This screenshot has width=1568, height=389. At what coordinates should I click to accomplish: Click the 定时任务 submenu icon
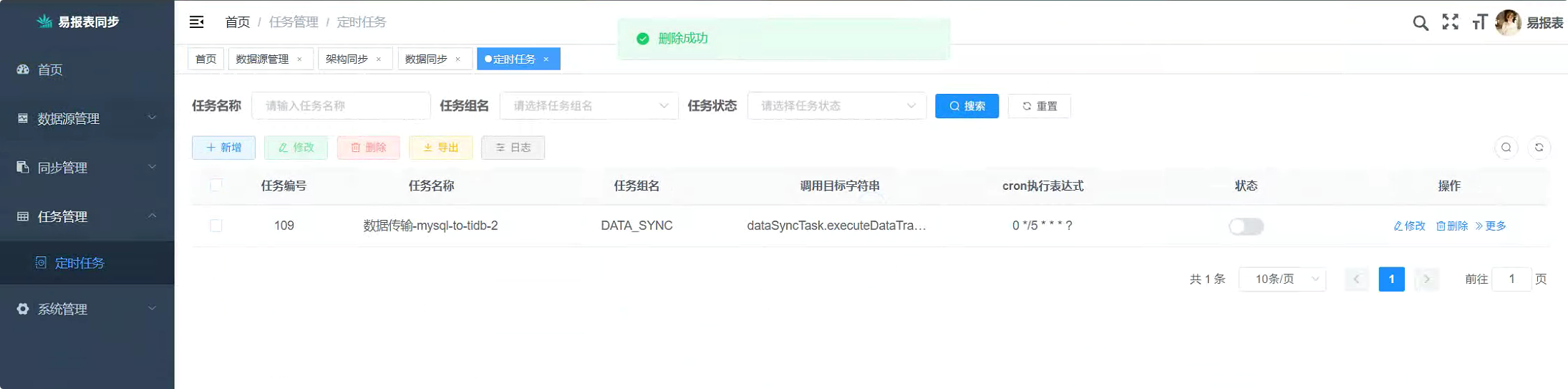(41, 263)
